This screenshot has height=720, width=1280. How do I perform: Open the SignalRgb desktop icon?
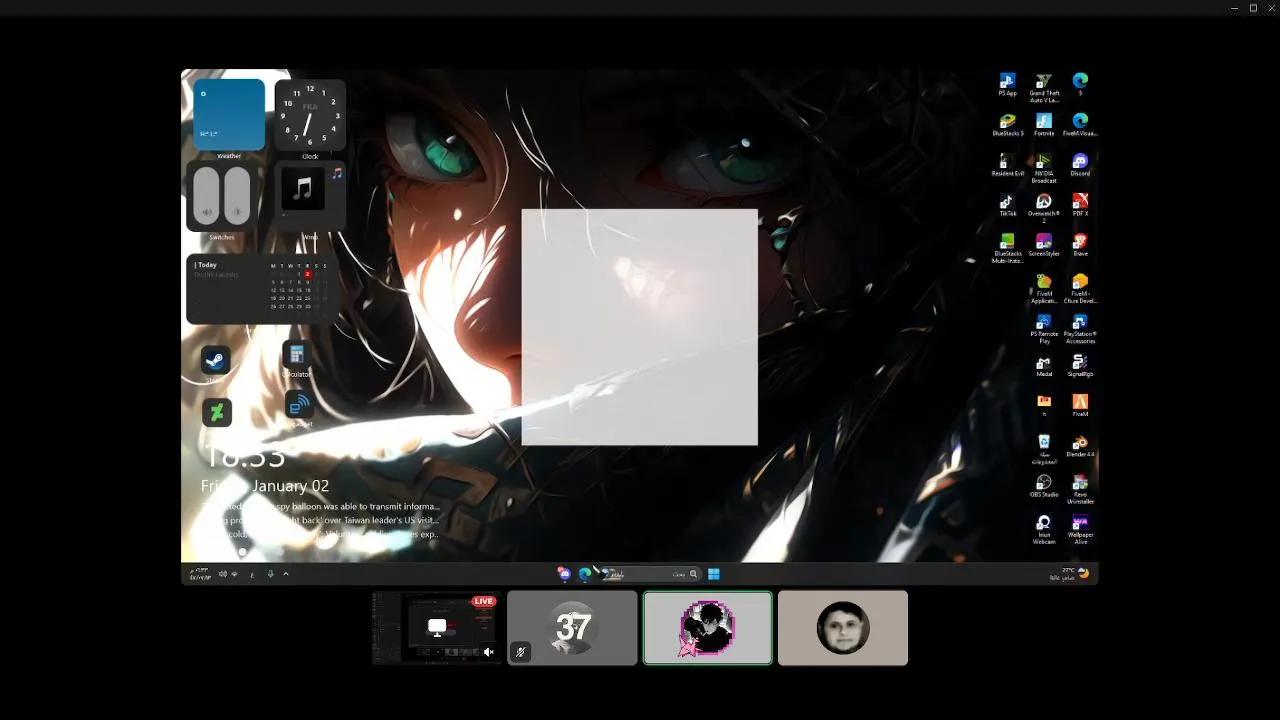(1080, 366)
